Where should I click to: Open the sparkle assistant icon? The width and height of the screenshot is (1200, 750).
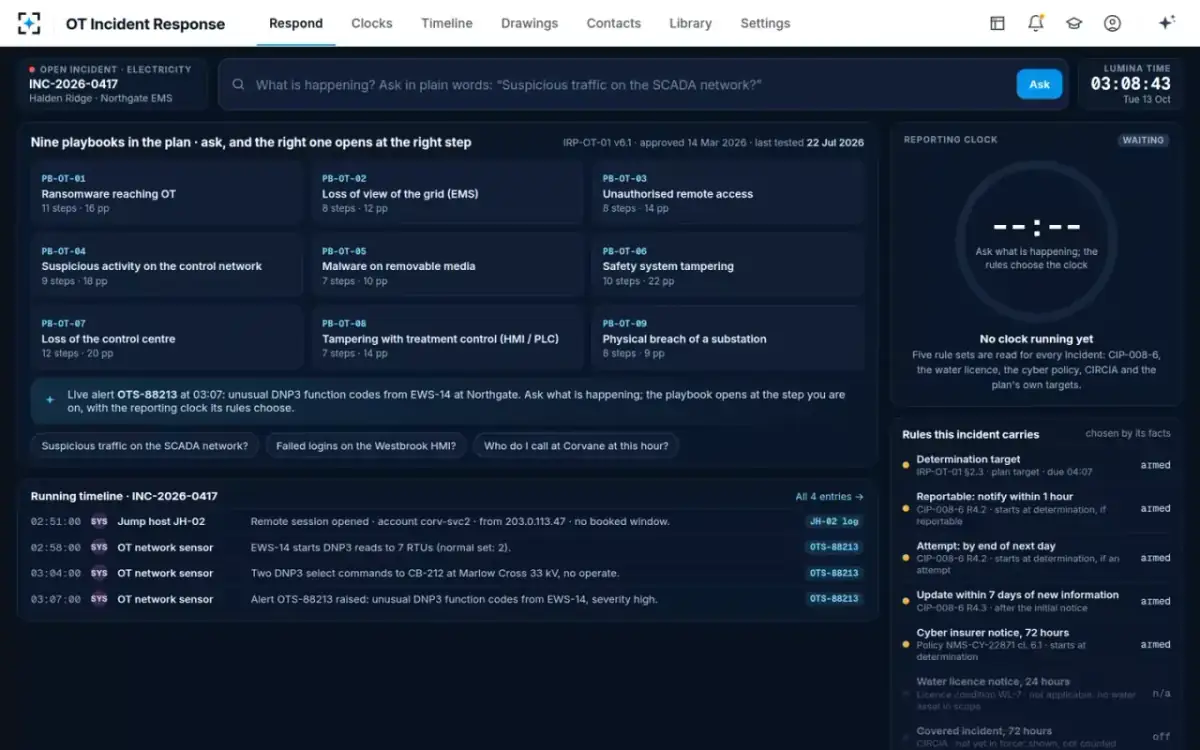1166,23
